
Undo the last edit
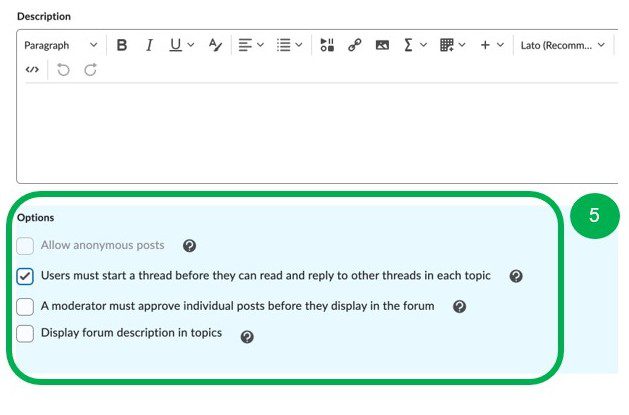pos(64,70)
